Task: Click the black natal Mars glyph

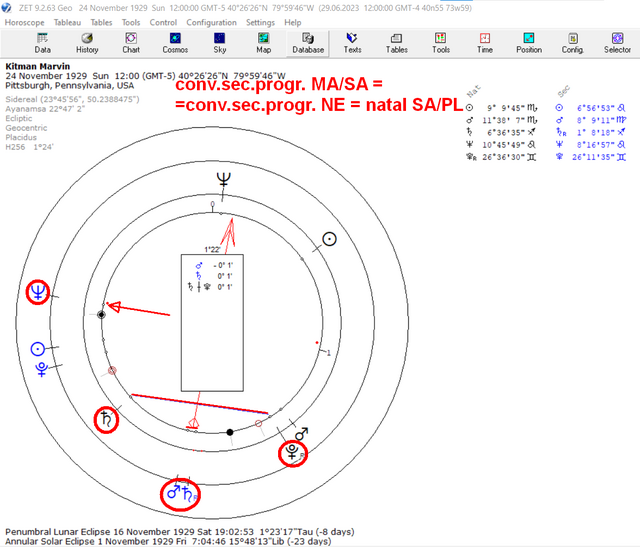Action: [302, 434]
